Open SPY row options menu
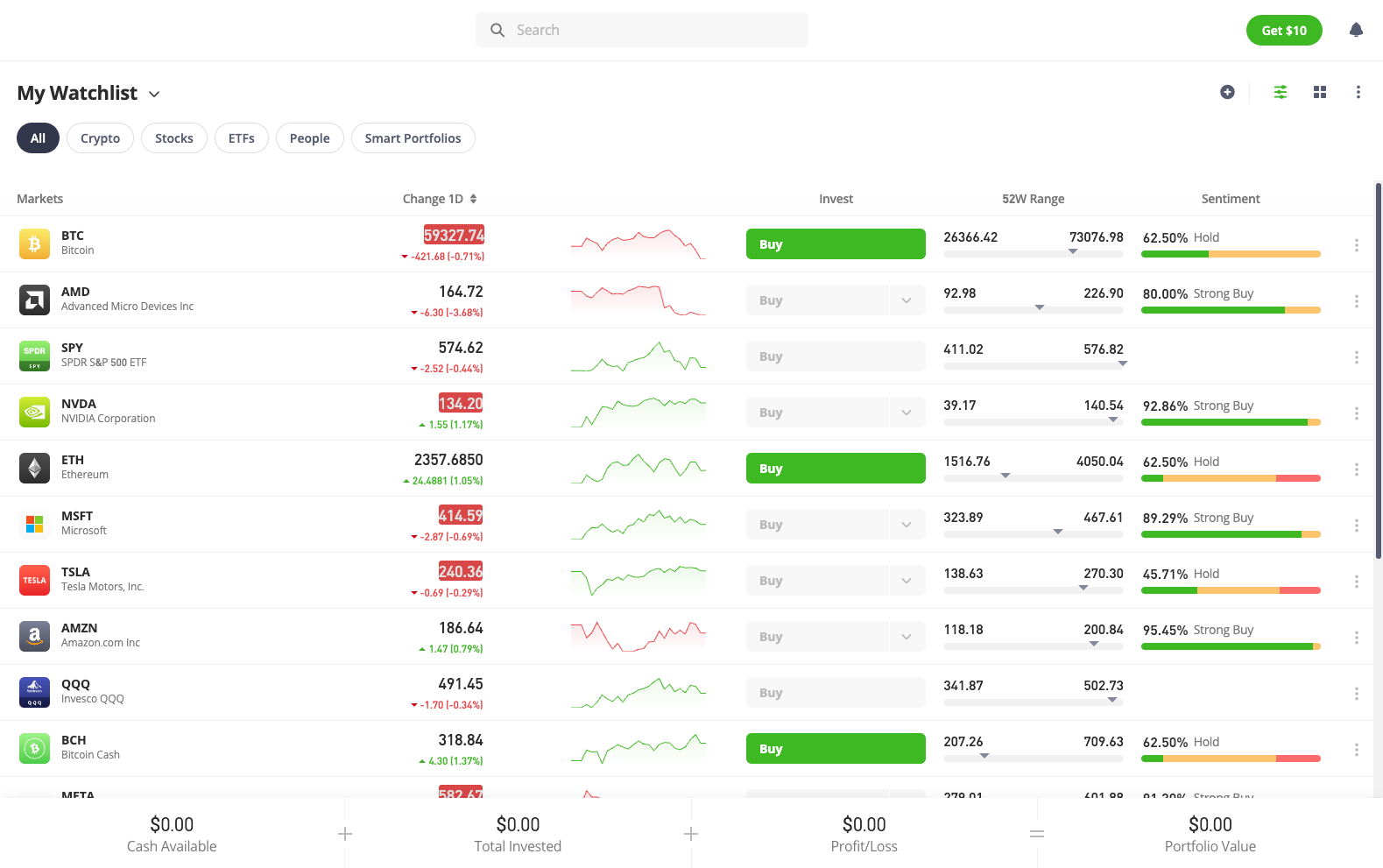1383x868 pixels. tap(1356, 357)
